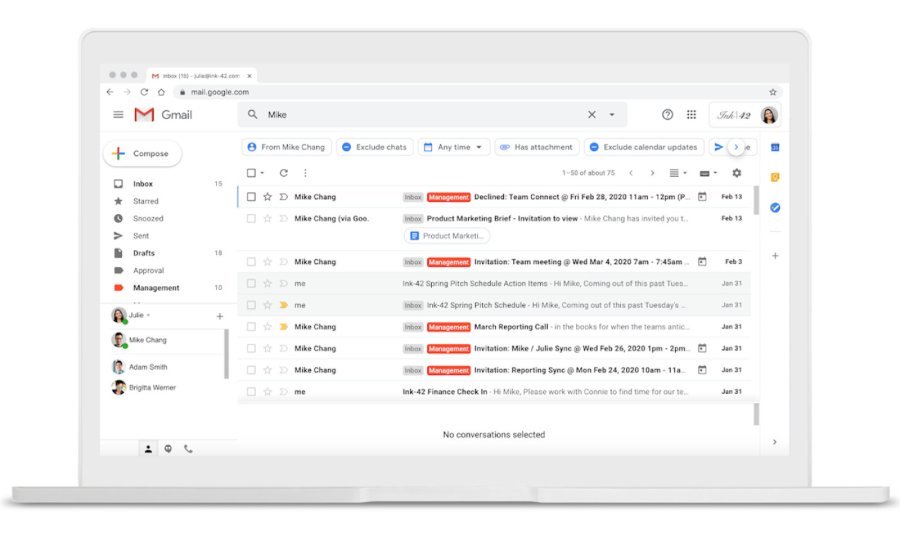This screenshot has height=540, width=900.
Task: Apply Exclude calendar updates filter chip
Action: [644, 147]
